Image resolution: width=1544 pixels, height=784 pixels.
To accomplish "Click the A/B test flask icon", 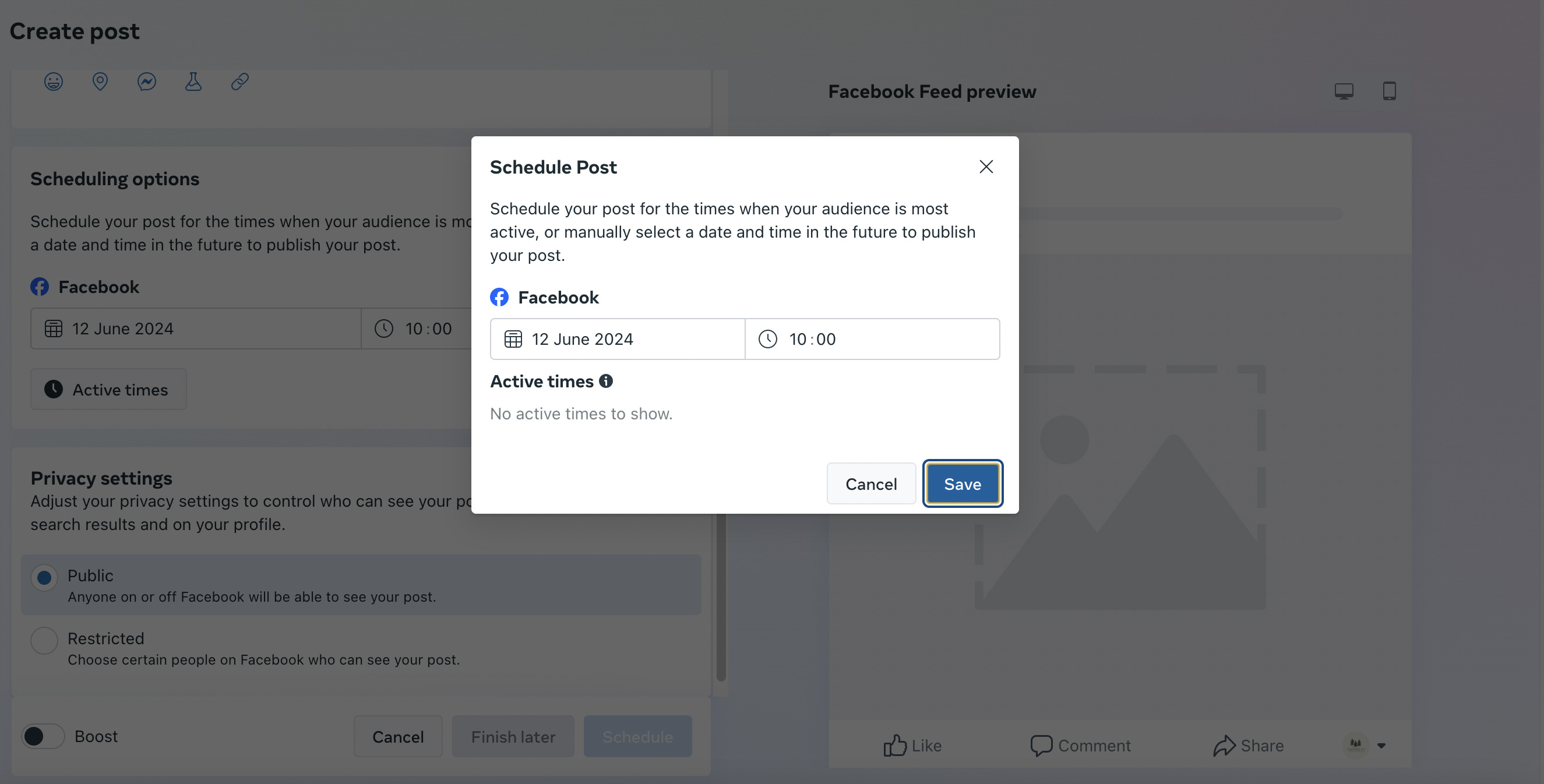I will pos(193,81).
